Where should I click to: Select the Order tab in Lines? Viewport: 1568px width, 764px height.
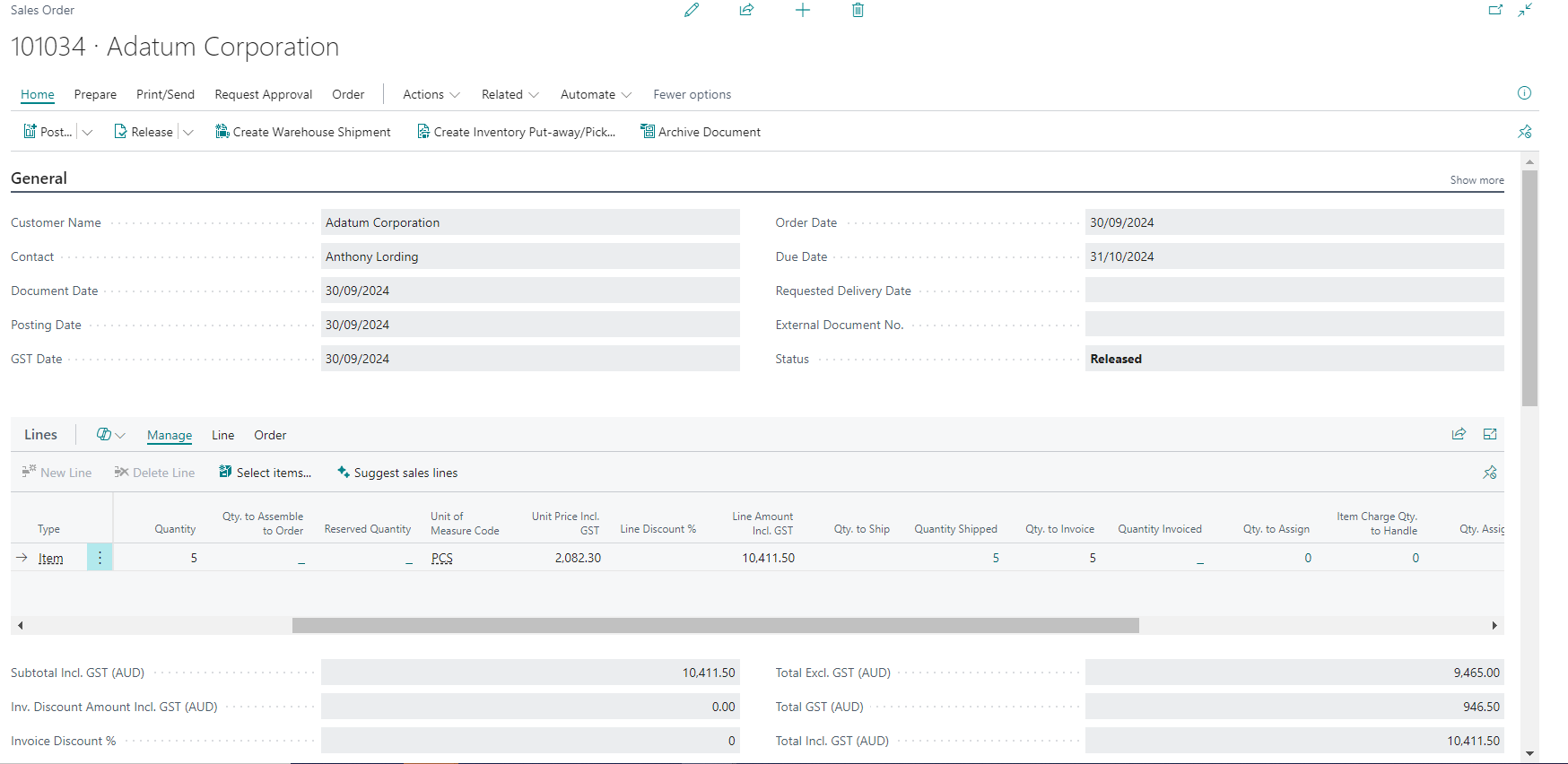click(270, 435)
